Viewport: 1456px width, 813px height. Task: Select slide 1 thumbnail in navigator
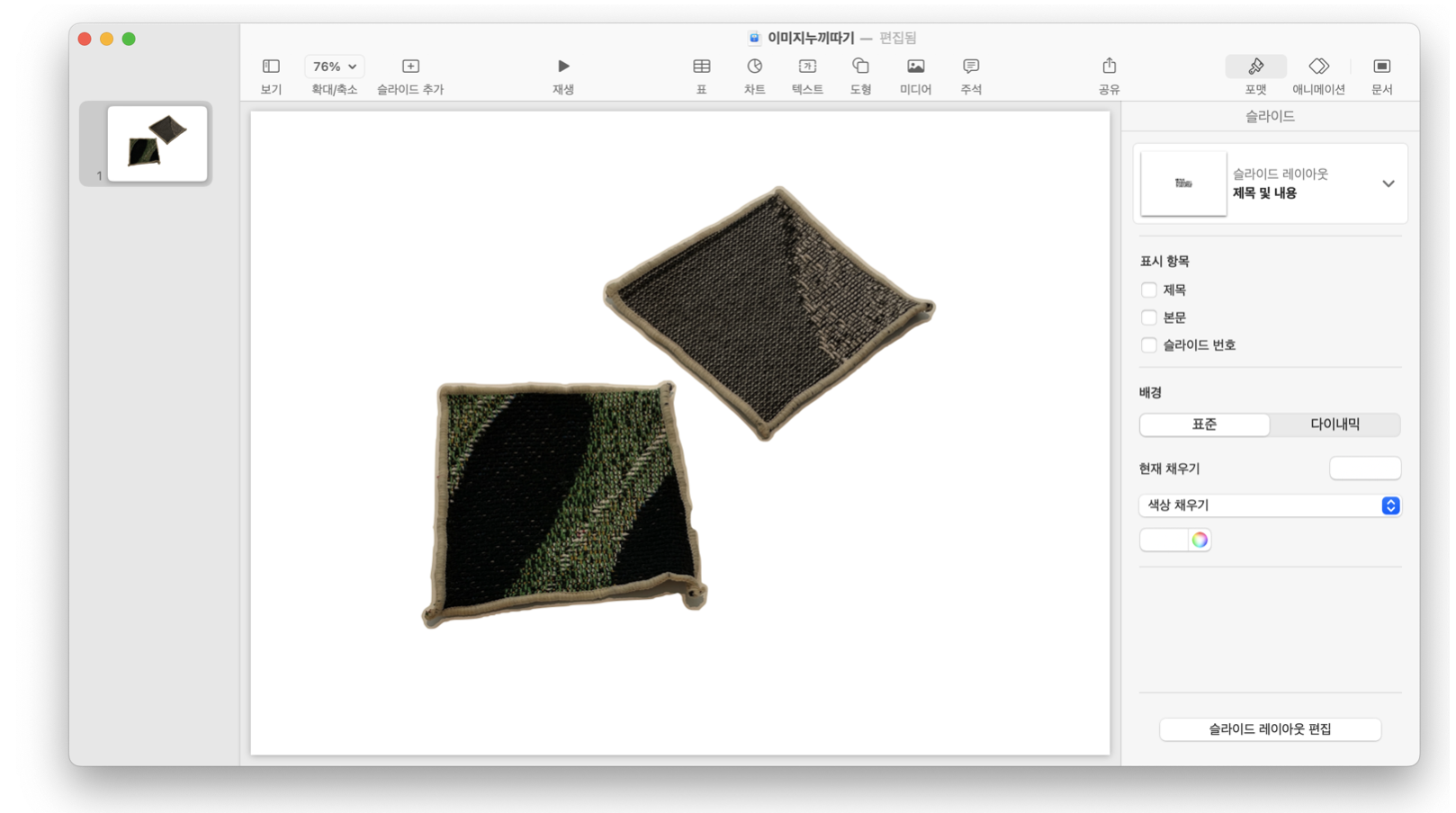(x=157, y=144)
